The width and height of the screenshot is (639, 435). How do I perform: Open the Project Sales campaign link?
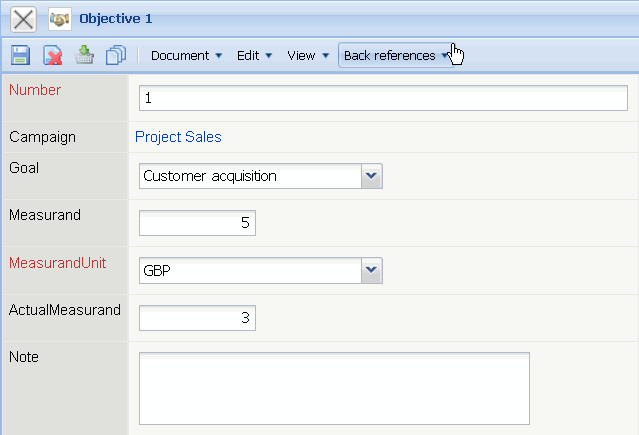point(178,137)
